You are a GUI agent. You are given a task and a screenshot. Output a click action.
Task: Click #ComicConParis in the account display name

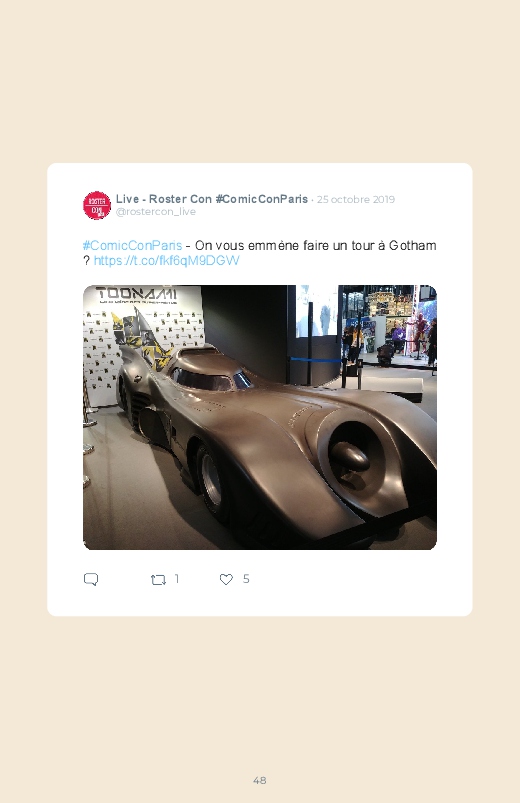[262, 199]
